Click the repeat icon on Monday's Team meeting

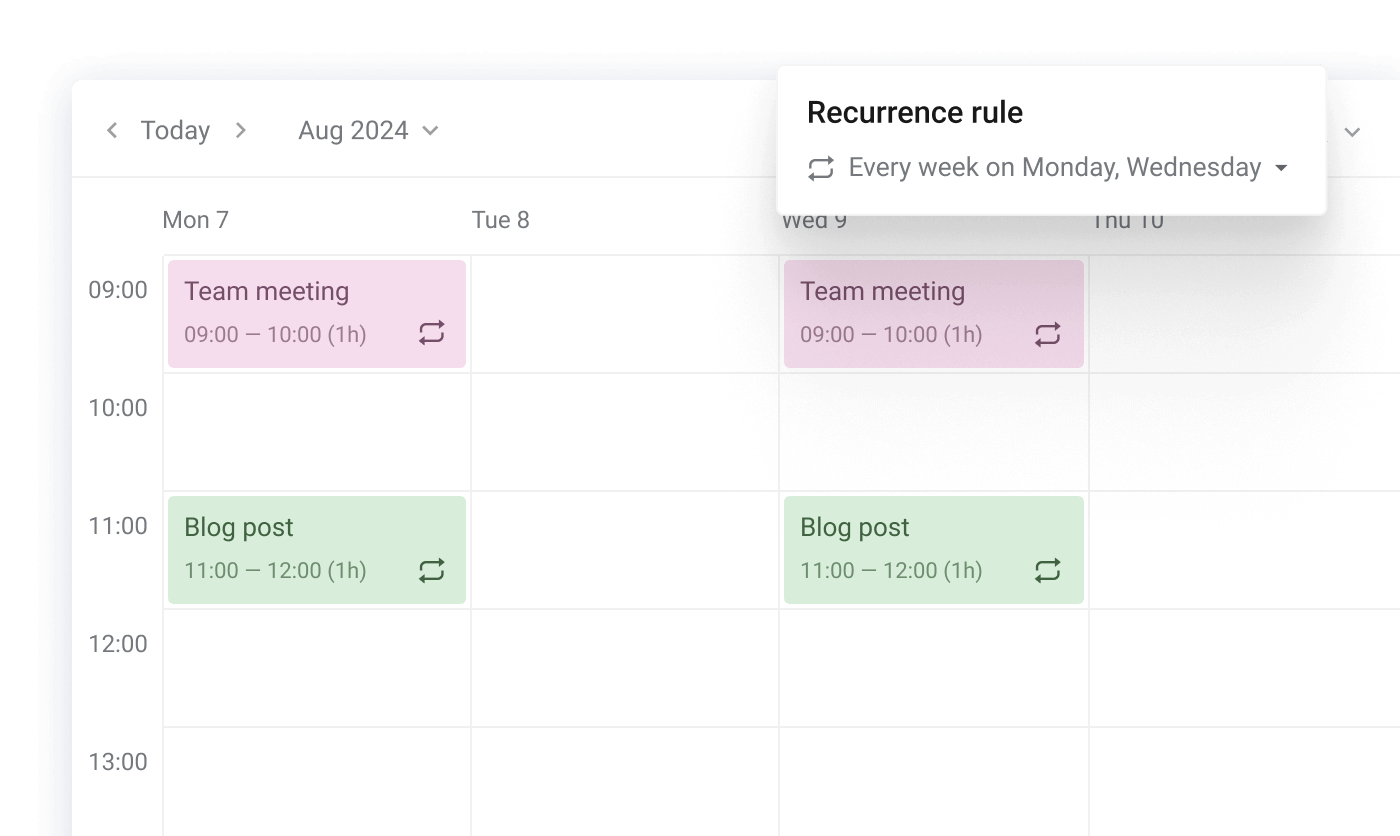pos(431,334)
